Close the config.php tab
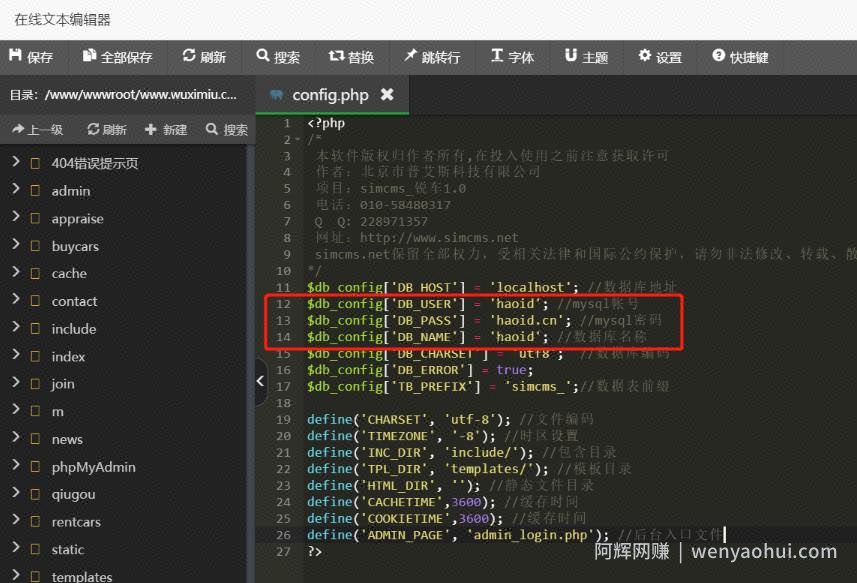Screen dimensions: 857x583 pyautogui.click(x=387, y=95)
